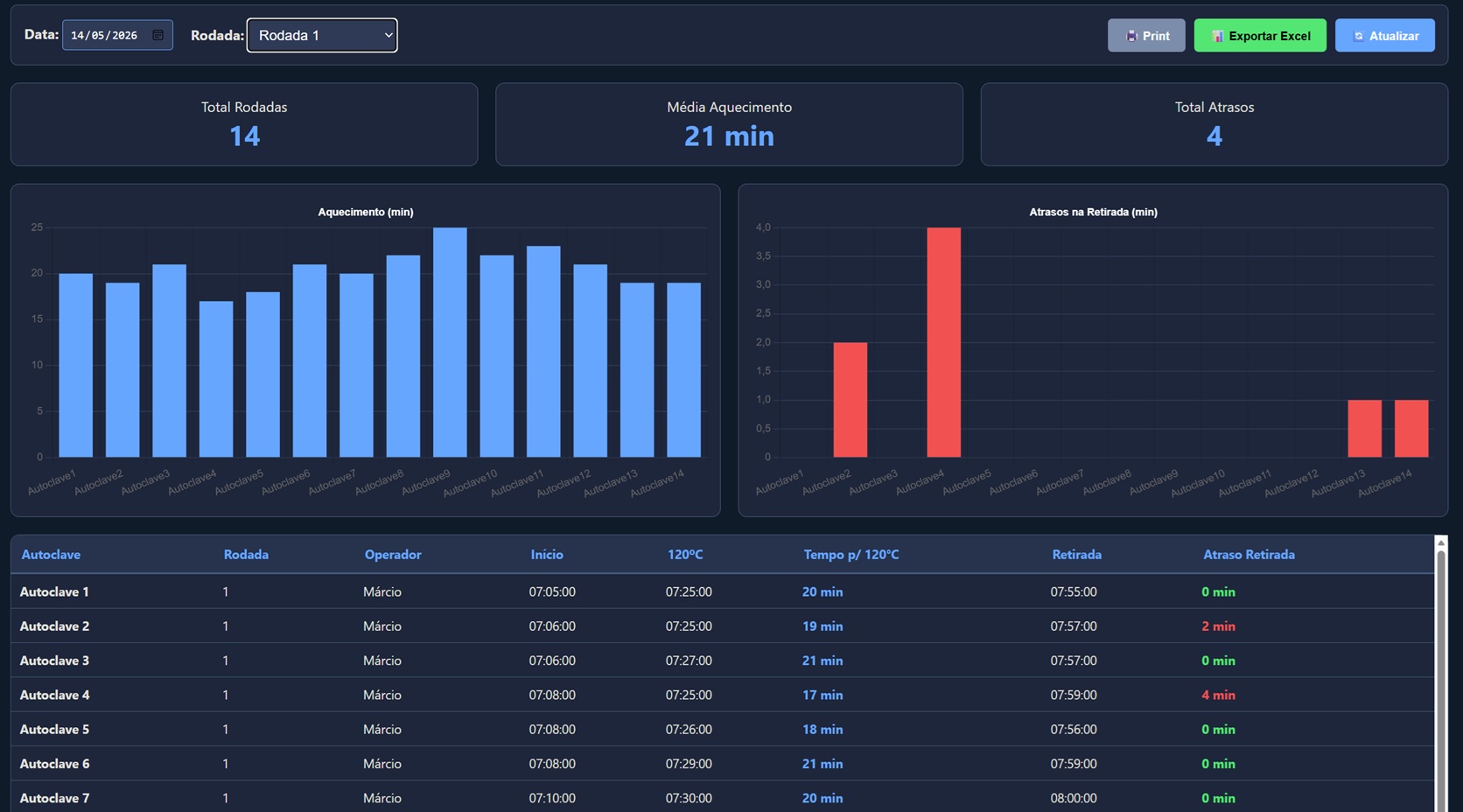This screenshot has width=1463, height=812.
Task: Click the Rodada dropdown chevron arrow
Action: tap(388, 35)
